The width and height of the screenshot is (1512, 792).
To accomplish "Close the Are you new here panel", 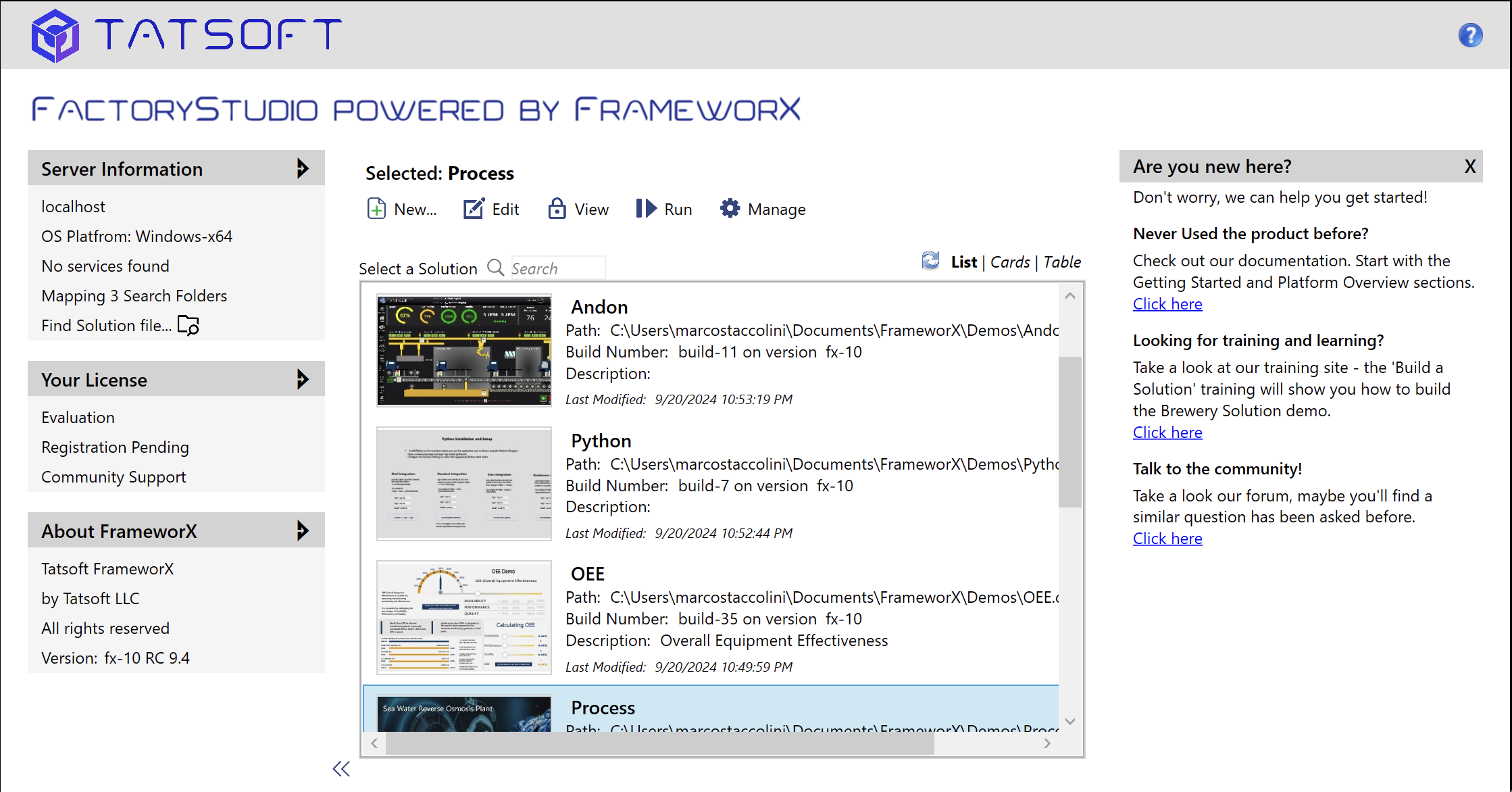I will click(x=1469, y=167).
